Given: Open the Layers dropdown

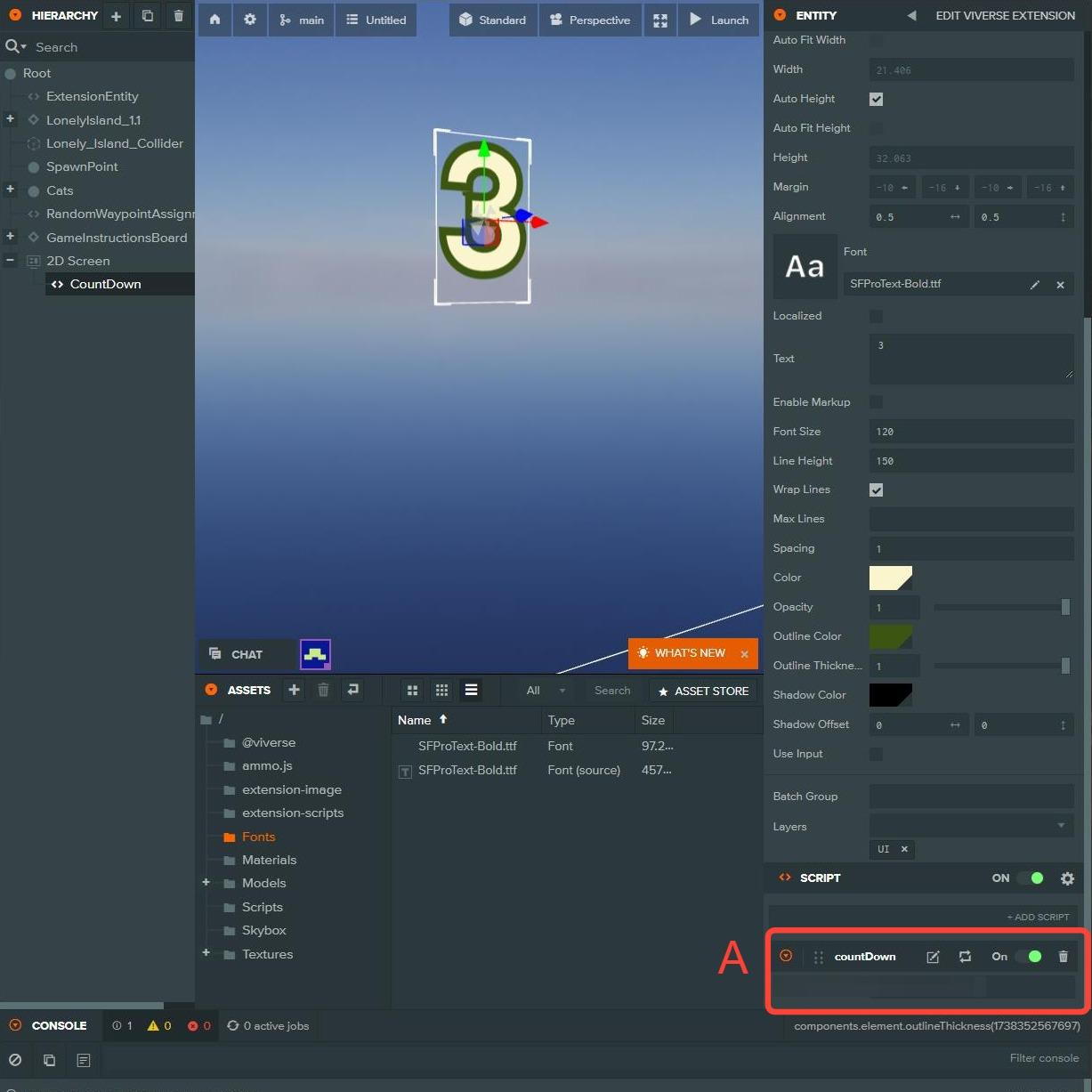Looking at the screenshot, I should point(971,826).
